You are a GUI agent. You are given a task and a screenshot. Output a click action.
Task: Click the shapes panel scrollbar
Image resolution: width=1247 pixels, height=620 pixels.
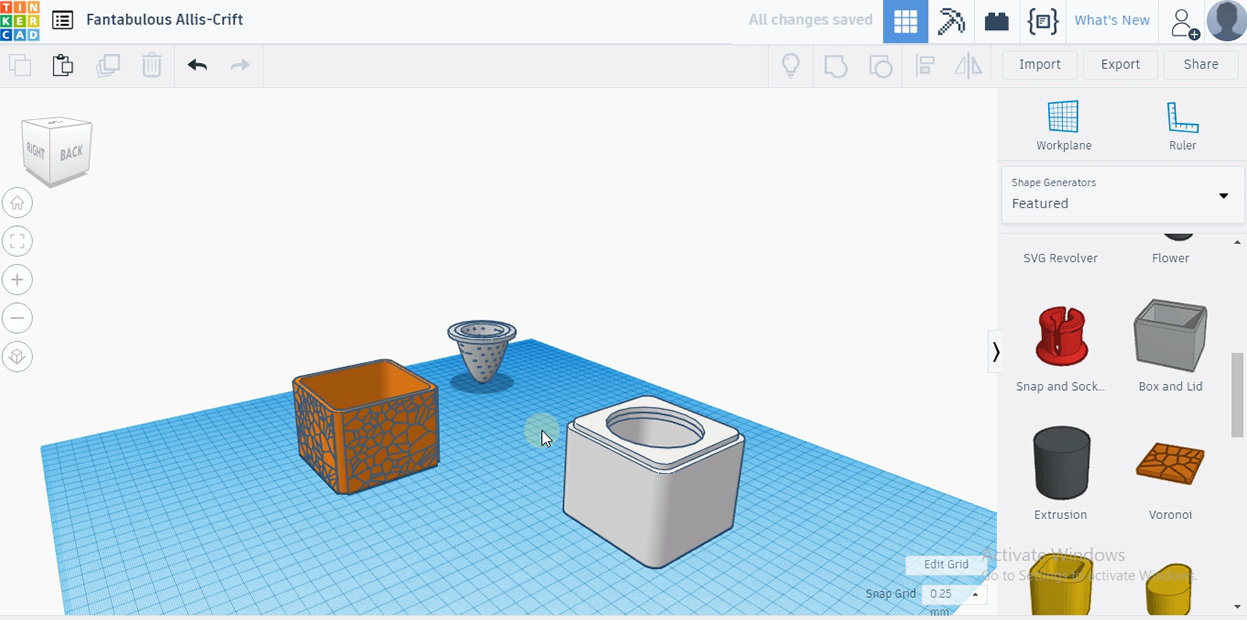click(1238, 395)
